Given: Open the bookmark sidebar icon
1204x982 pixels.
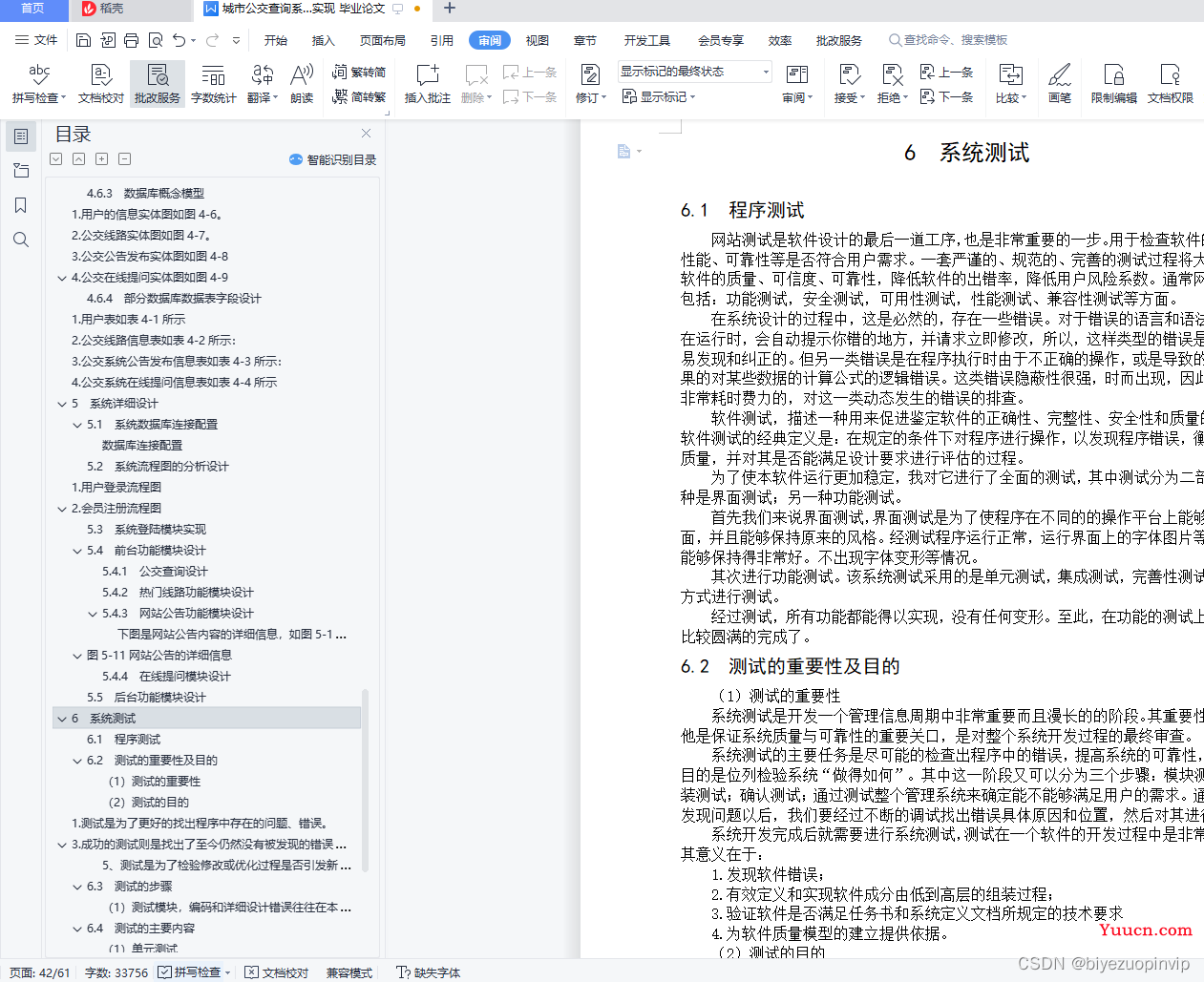Looking at the screenshot, I should [x=21, y=205].
